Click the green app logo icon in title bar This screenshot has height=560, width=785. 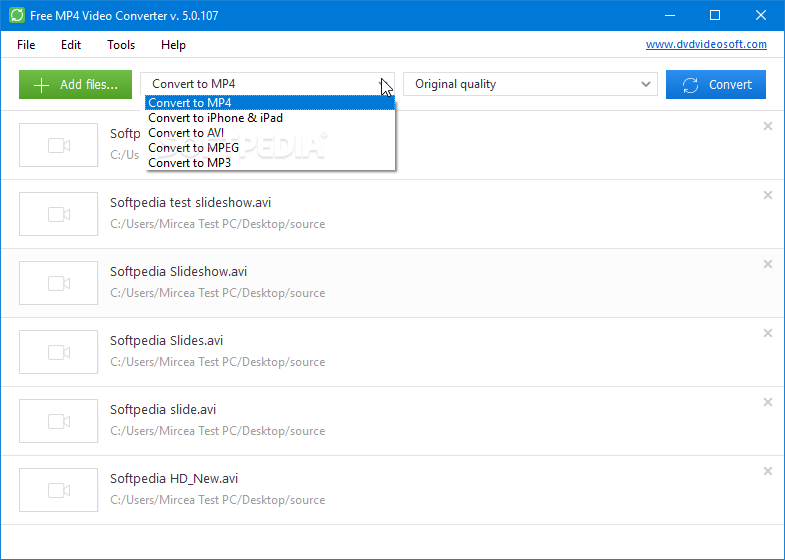(16, 15)
